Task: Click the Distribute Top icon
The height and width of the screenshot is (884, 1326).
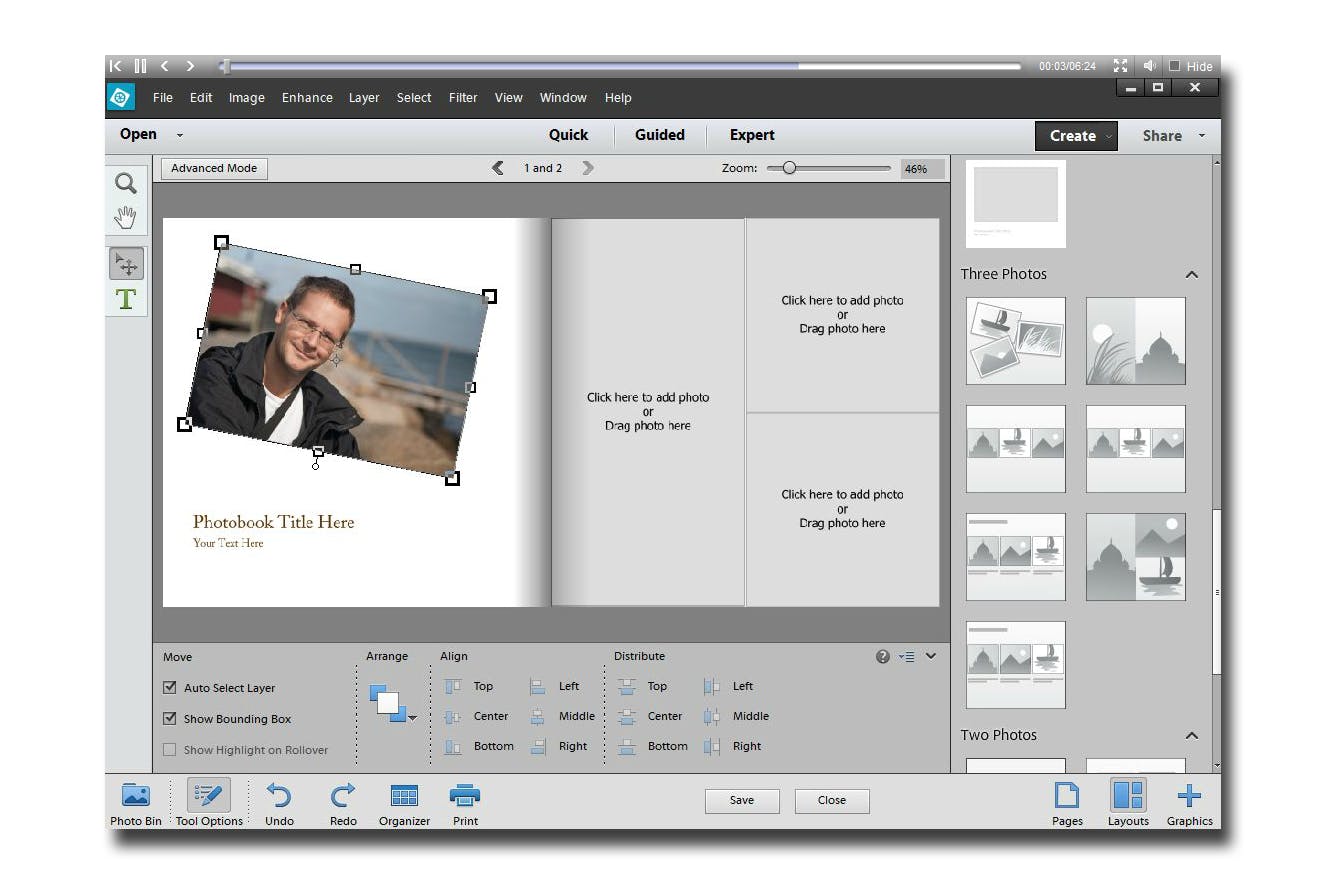Action: [627, 686]
